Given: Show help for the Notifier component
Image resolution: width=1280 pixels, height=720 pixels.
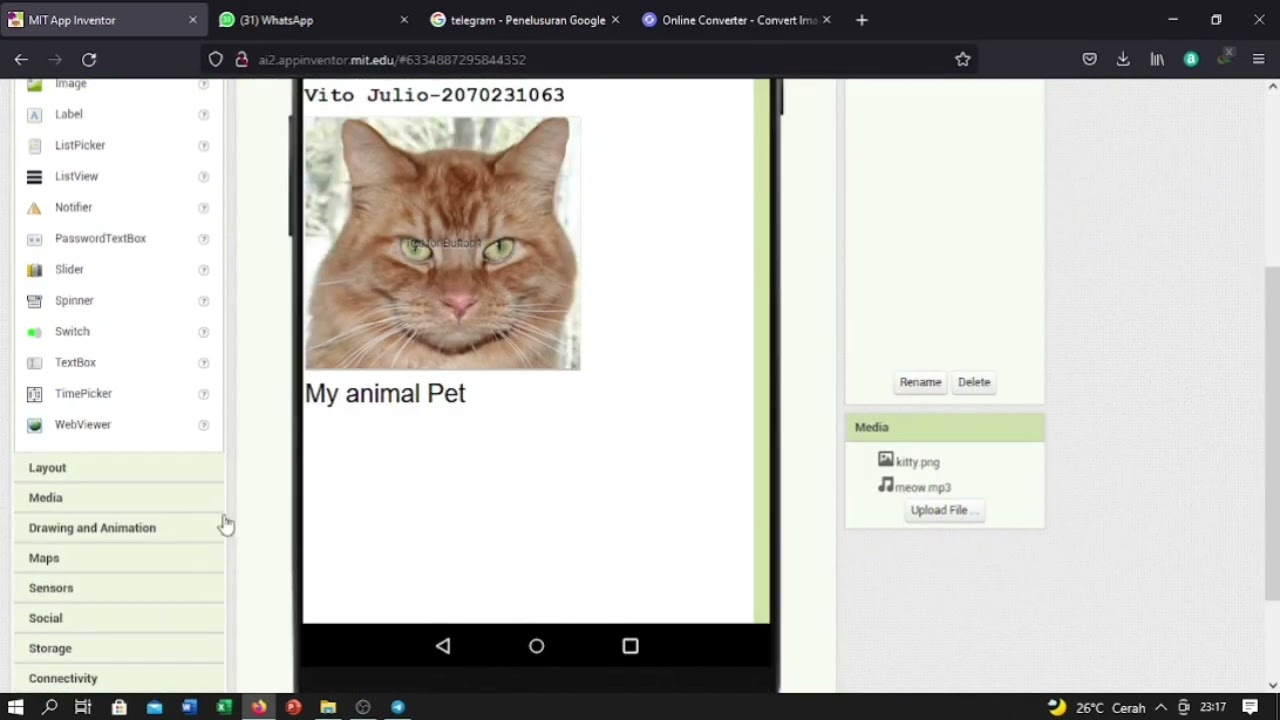Looking at the screenshot, I should [203, 207].
